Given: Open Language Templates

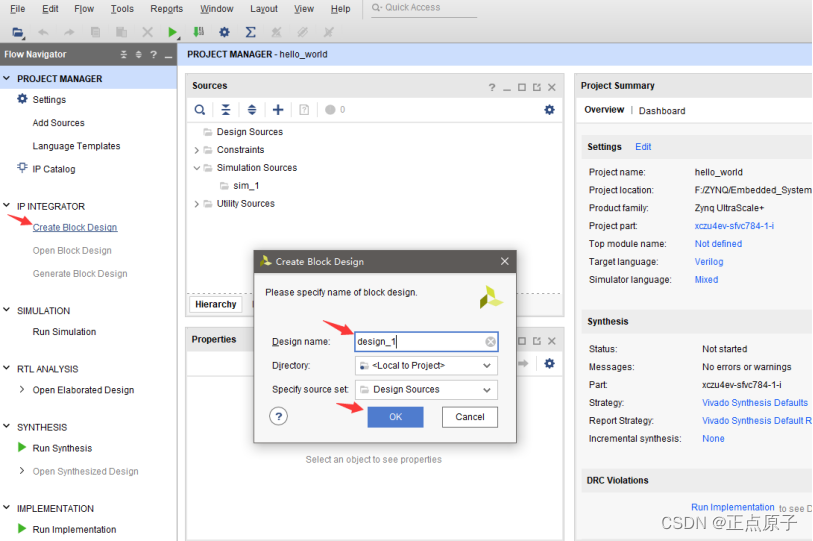Looking at the screenshot, I should click(76, 146).
